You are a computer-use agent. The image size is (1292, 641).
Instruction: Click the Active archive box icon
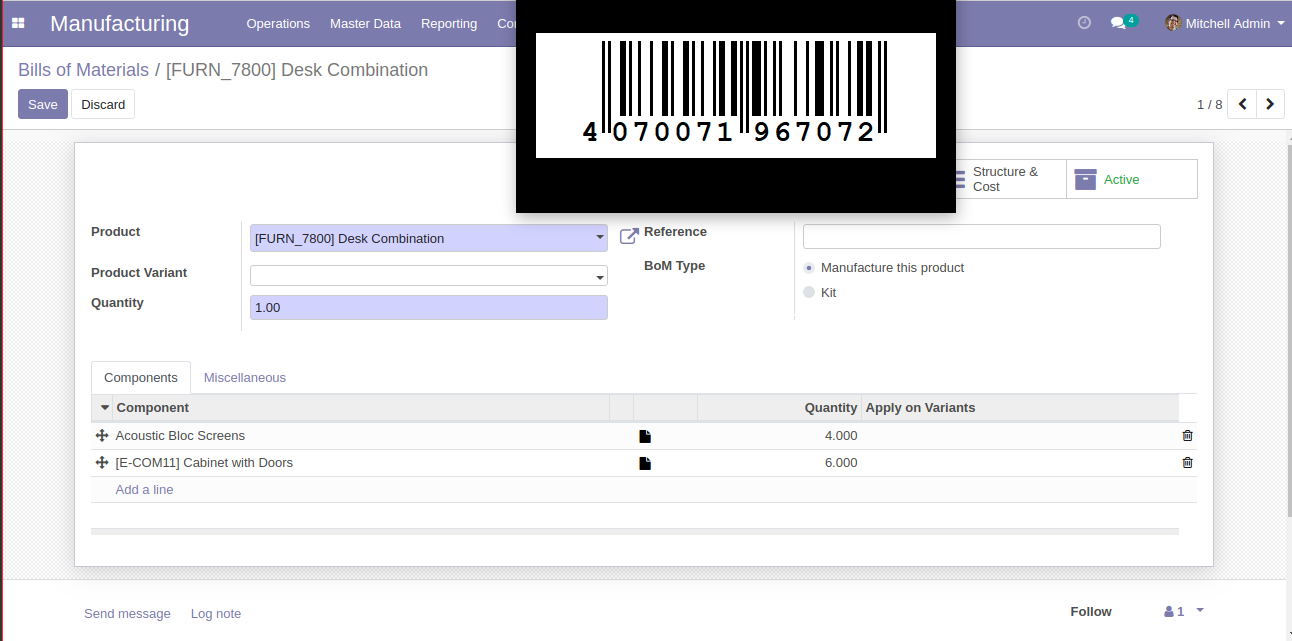pyautogui.click(x=1085, y=179)
